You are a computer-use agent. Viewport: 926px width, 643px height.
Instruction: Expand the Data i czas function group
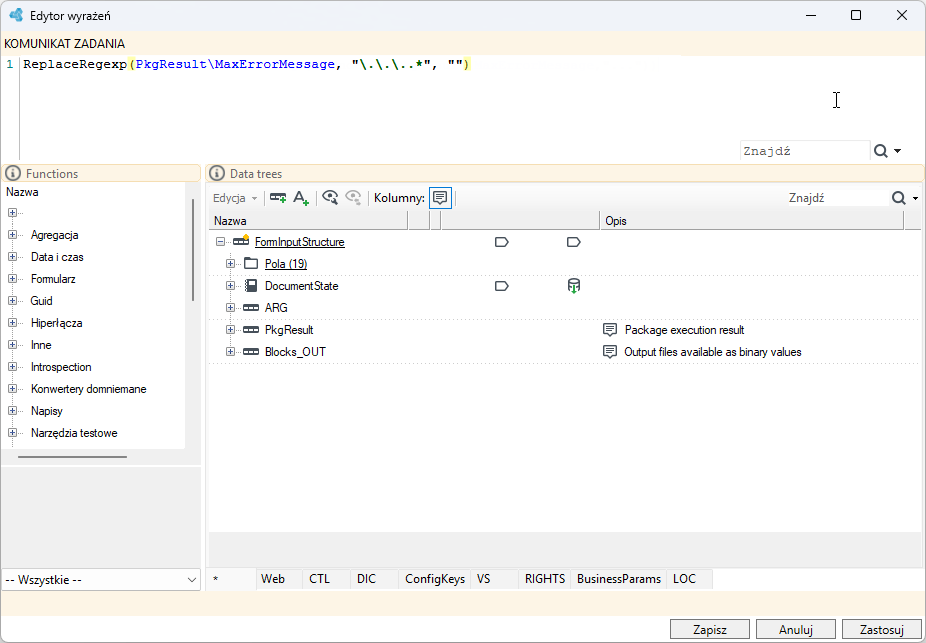click(12, 257)
